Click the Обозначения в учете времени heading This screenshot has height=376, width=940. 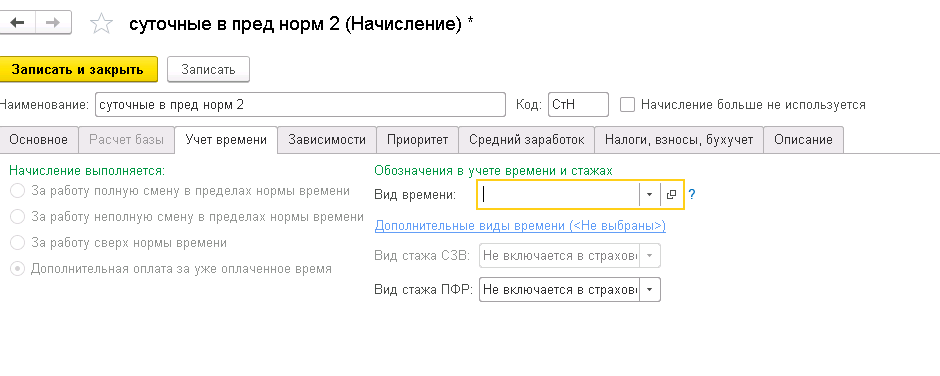click(x=493, y=170)
